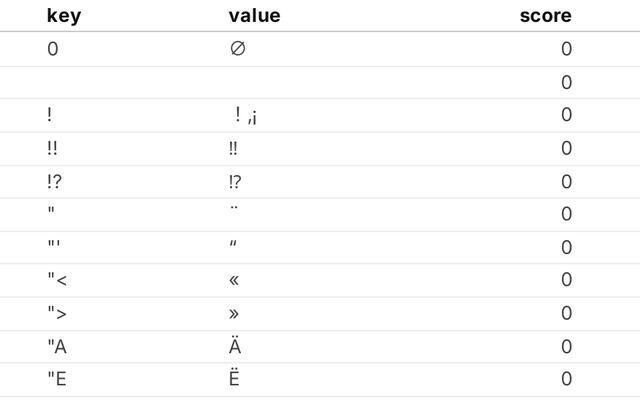
Task: Click the right guillemet » value
Action: pyautogui.click(x=234, y=313)
